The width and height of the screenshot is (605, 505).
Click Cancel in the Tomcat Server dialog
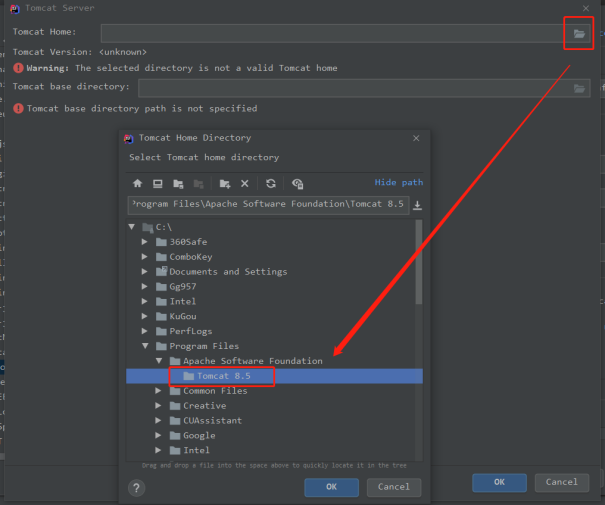(561, 482)
